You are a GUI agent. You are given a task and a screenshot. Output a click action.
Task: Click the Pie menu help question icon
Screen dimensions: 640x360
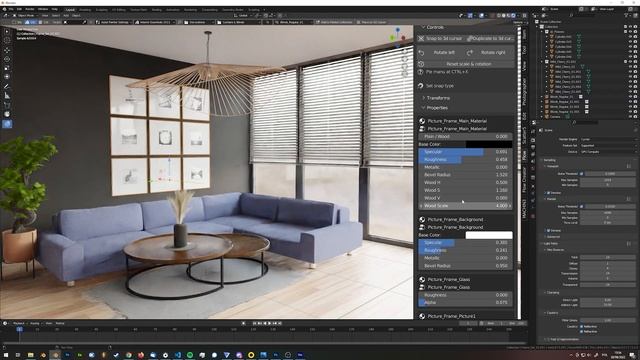click(x=421, y=72)
